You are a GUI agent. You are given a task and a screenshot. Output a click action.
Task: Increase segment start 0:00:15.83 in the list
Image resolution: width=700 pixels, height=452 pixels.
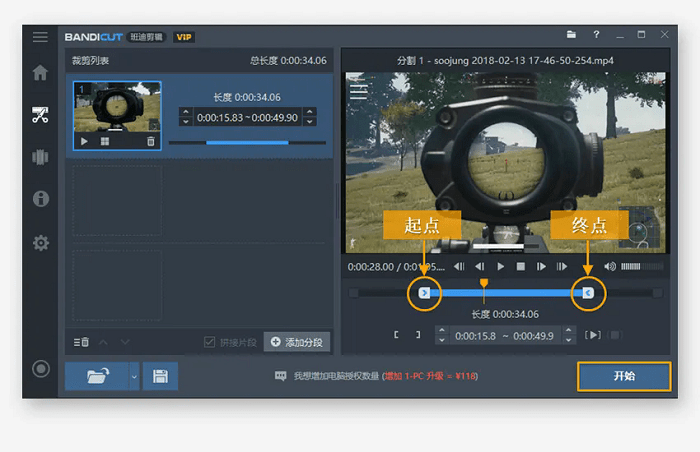tap(186, 112)
